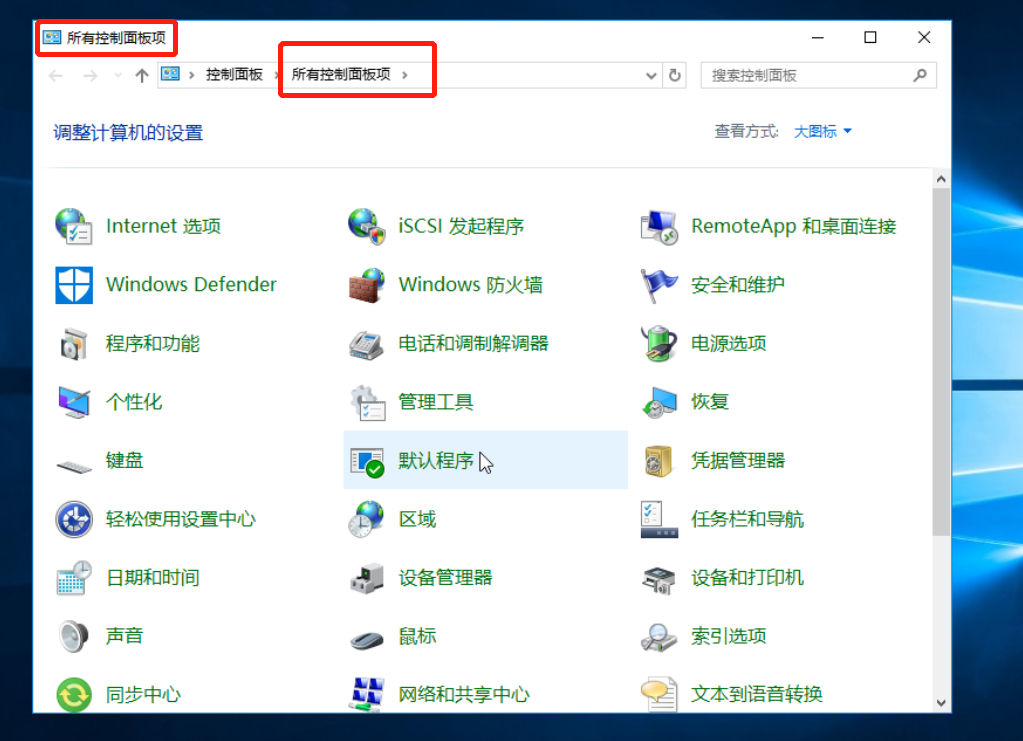Screen dimensions: 1023x741
Task: Select the 所有控制面板项 breadcrumb
Action: point(341,75)
